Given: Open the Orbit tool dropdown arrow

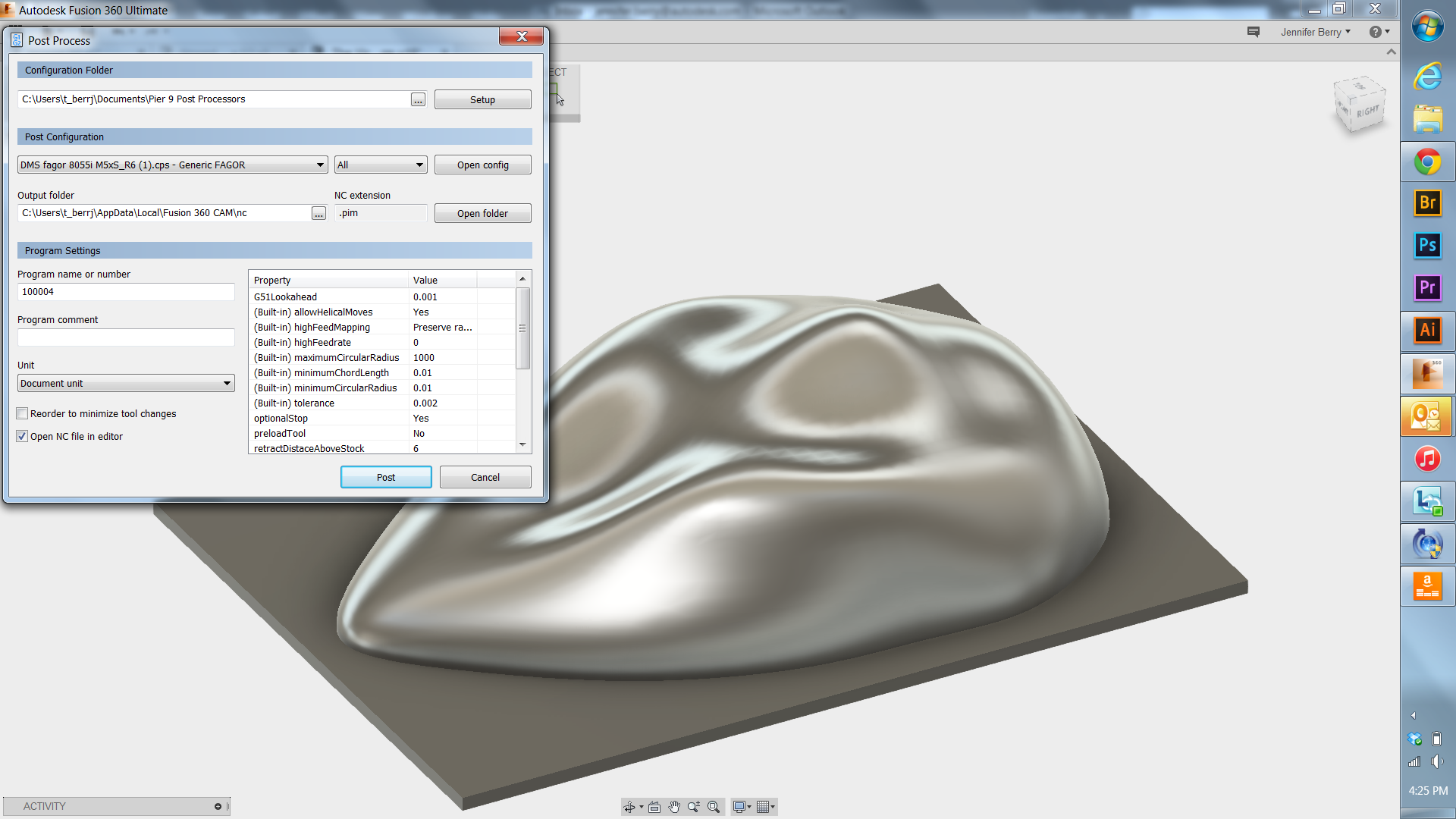Looking at the screenshot, I should click(x=642, y=807).
